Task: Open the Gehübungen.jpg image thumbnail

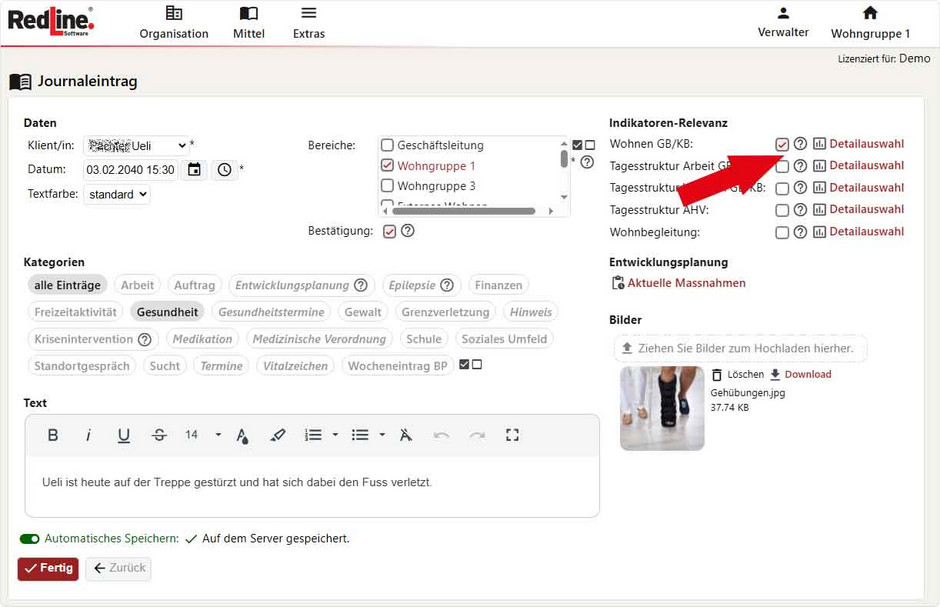Action: click(662, 408)
